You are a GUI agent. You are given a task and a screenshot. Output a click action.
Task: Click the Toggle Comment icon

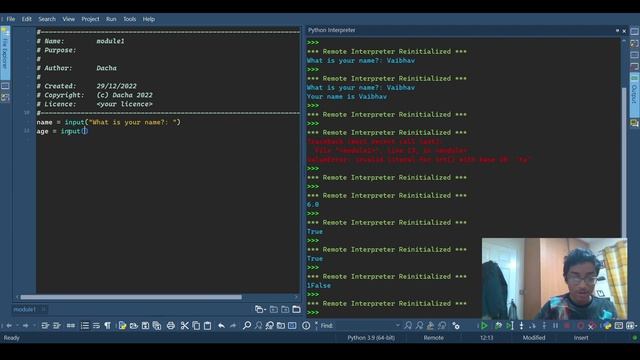pyautogui.click(x=71, y=326)
